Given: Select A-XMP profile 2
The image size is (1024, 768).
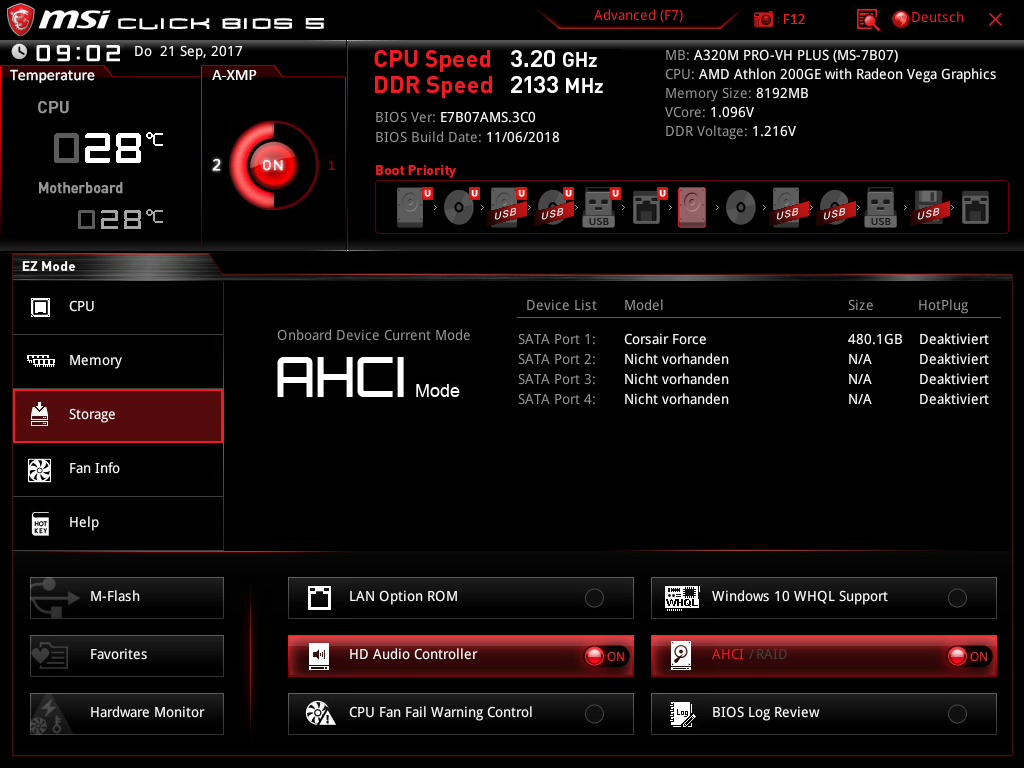Looking at the screenshot, I should coord(216,165).
